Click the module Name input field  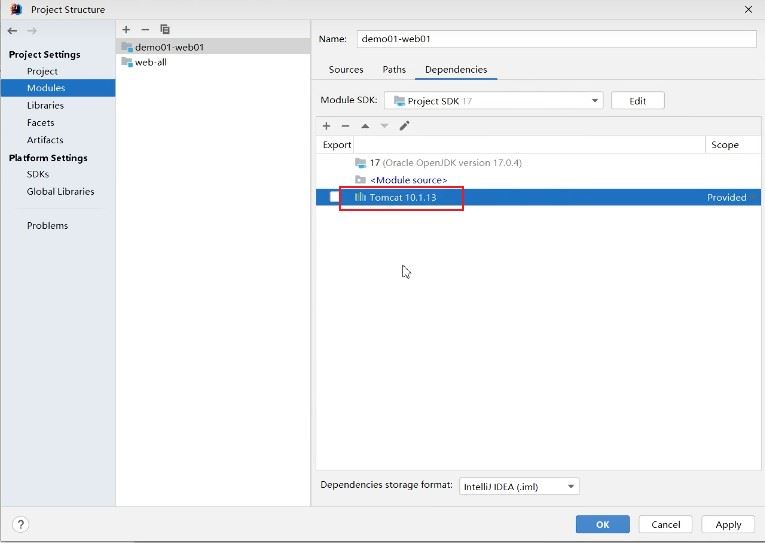557,39
